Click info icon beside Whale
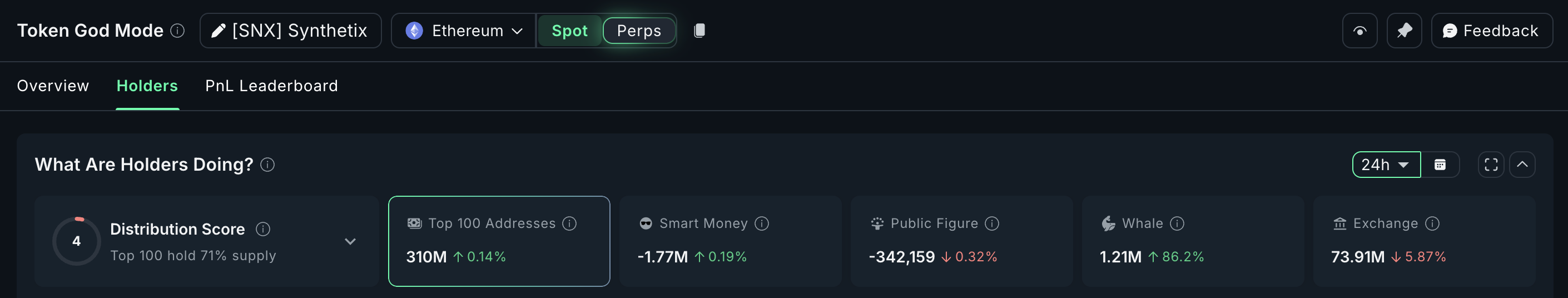 1177,224
